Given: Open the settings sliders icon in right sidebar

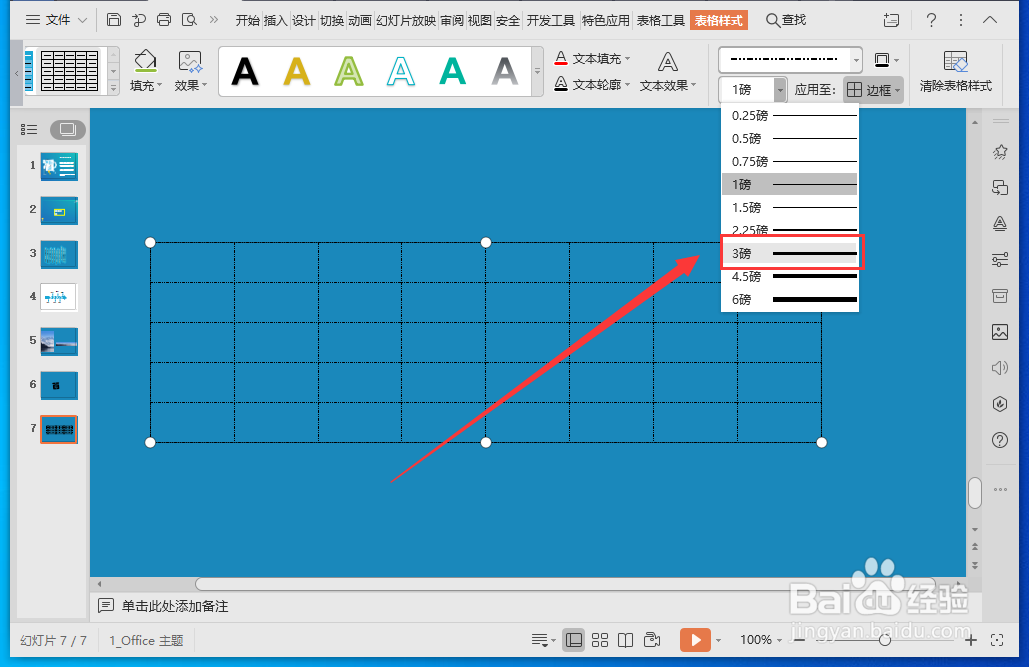Looking at the screenshot, I should (999, 259).
